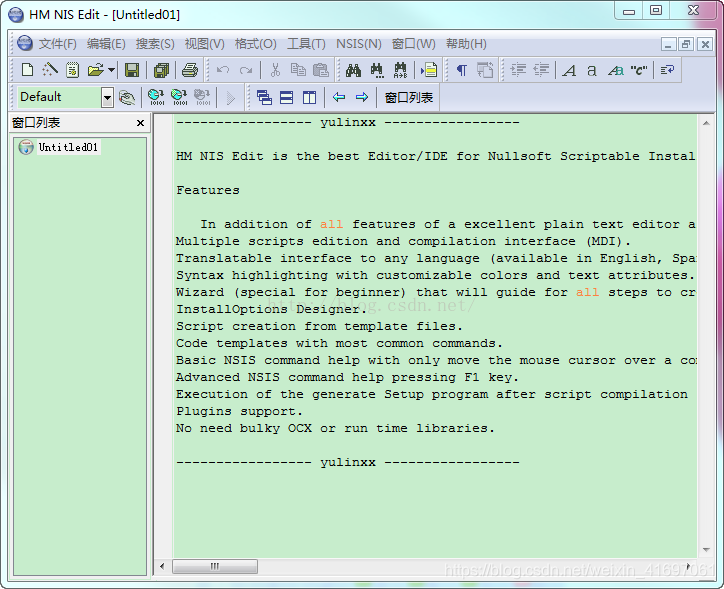724x589 pixels.
Task: Open the 编辑(E) menu
Action: click(106, 44)
